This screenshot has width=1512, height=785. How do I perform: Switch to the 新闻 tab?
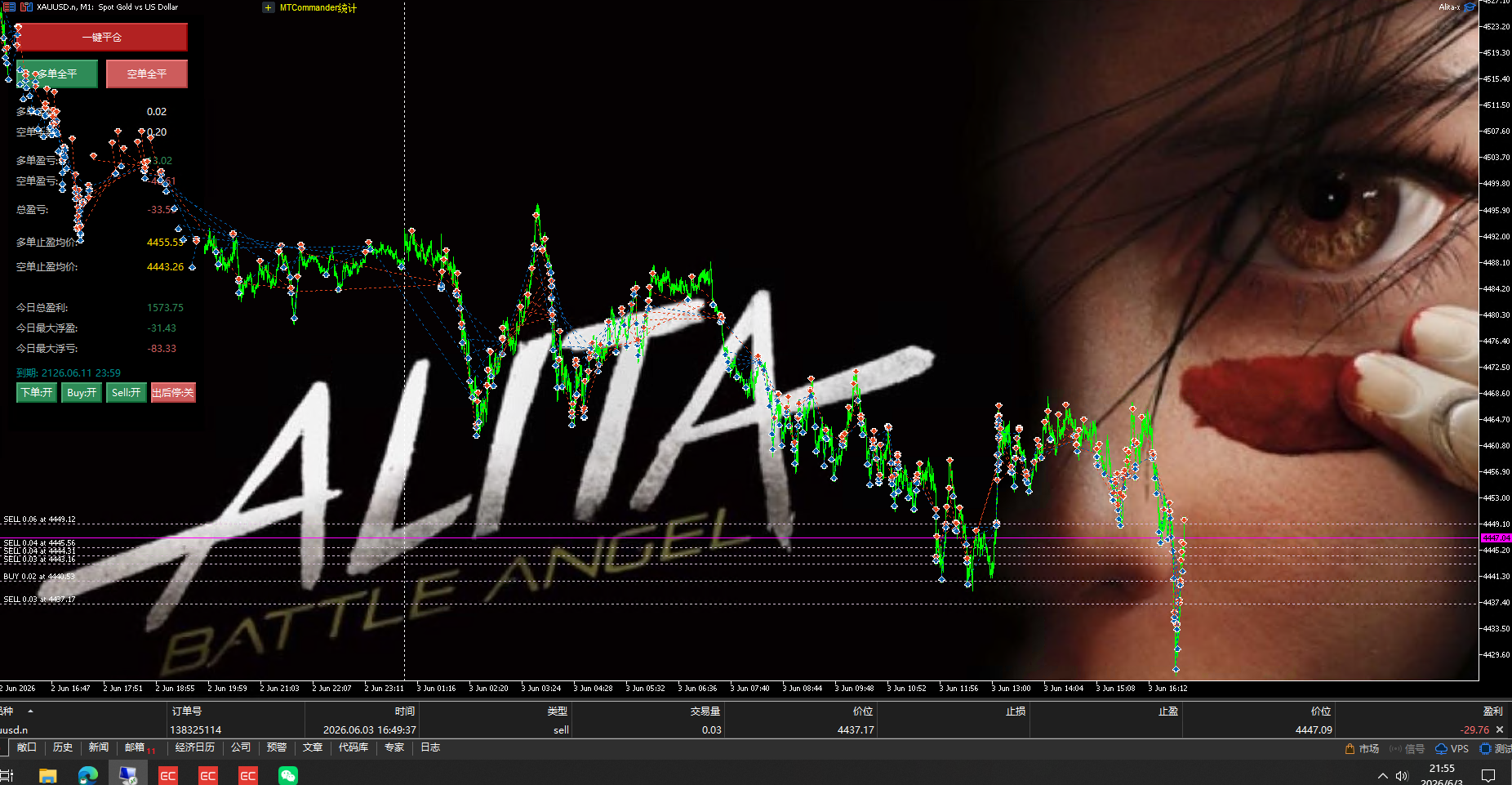[x=98, y=747]
